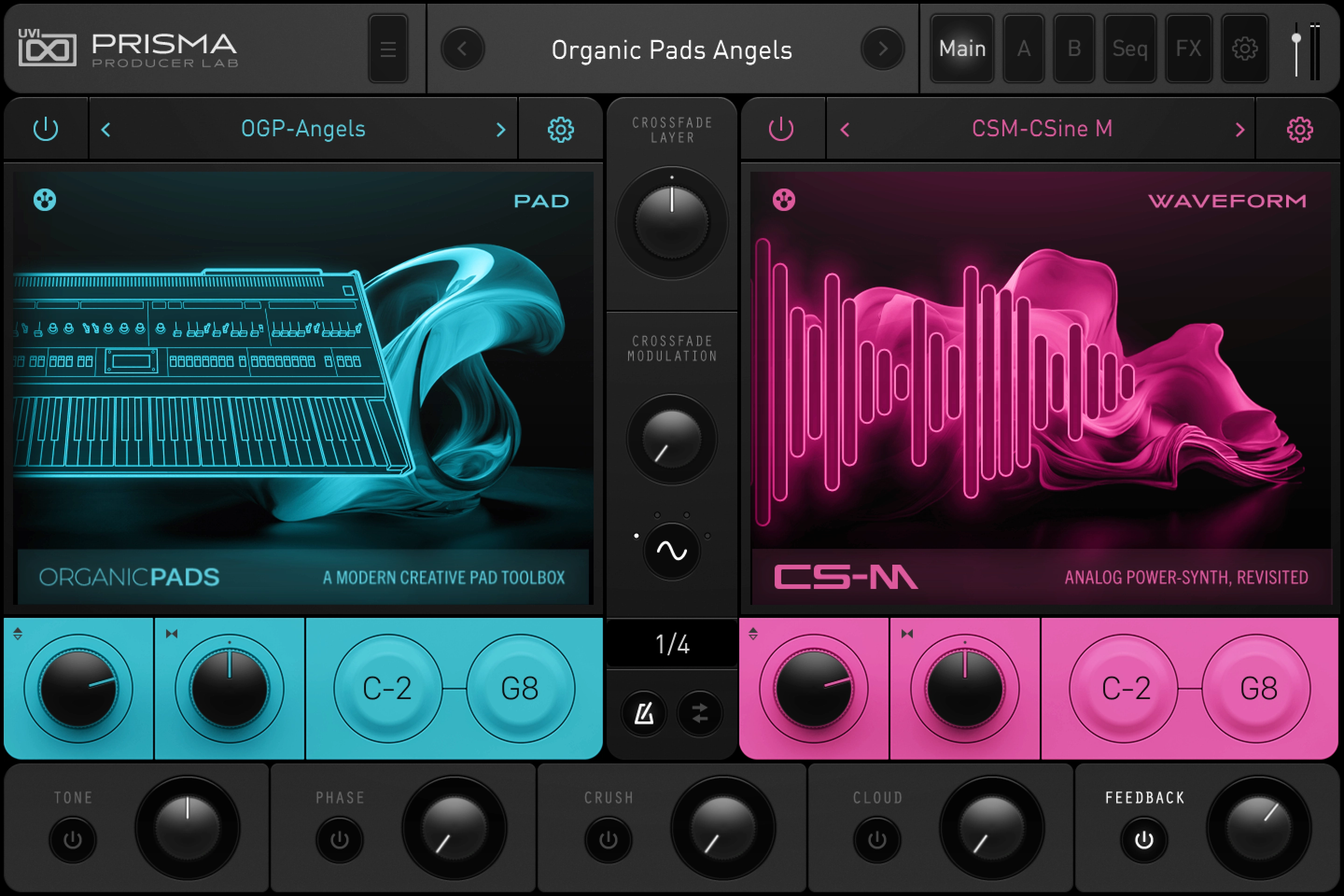
Task: Open the hamburger menu next to the Prisma logo
Action: [388, 49]
